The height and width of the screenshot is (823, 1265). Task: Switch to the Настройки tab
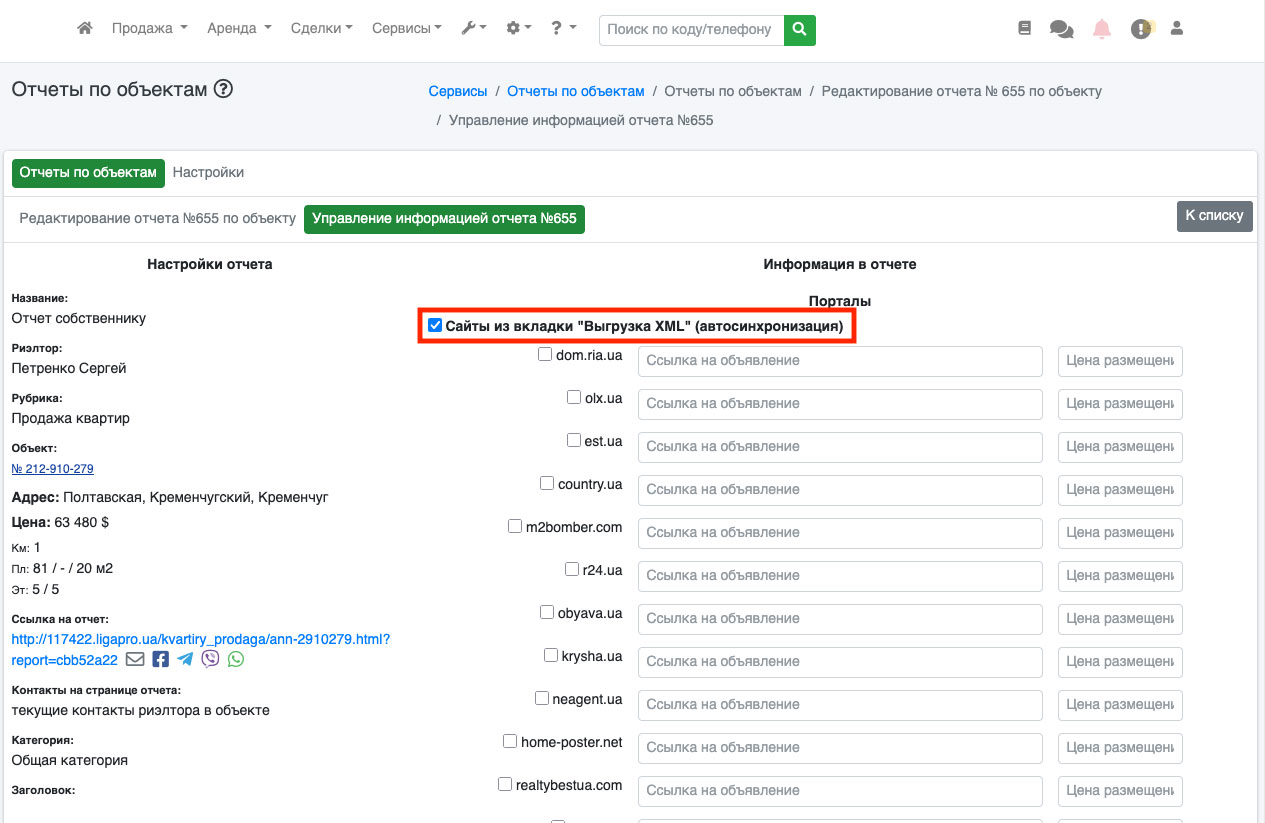208,172
